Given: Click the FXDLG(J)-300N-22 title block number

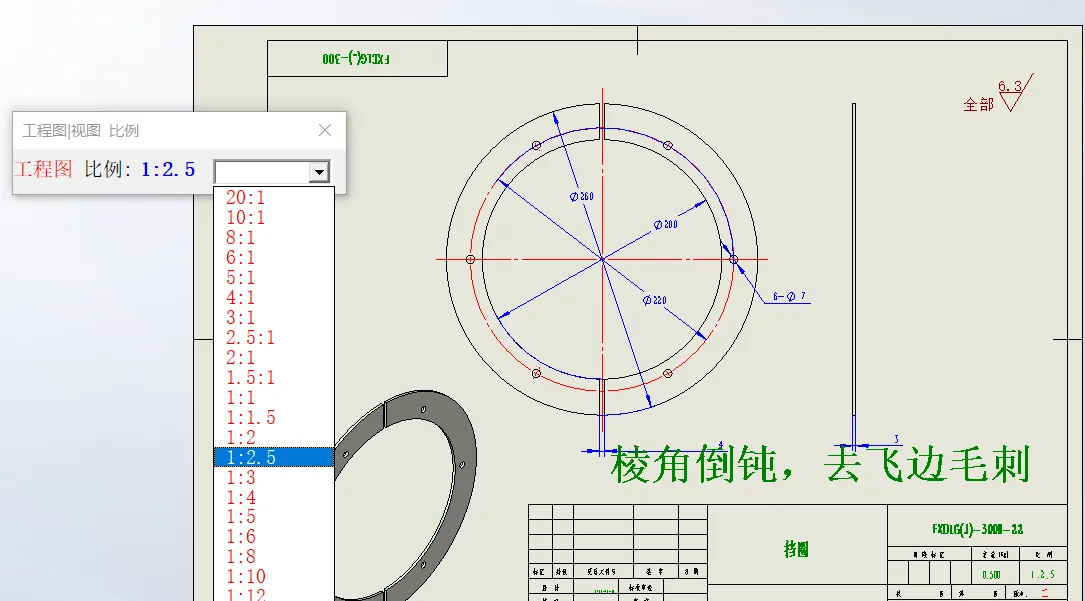Looking at the screenshot, I should point(977,529).
